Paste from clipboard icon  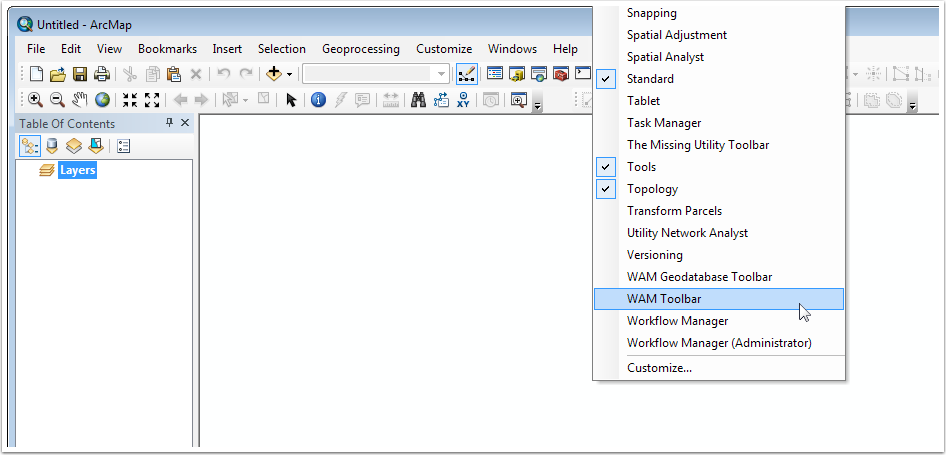pos(174,74)
